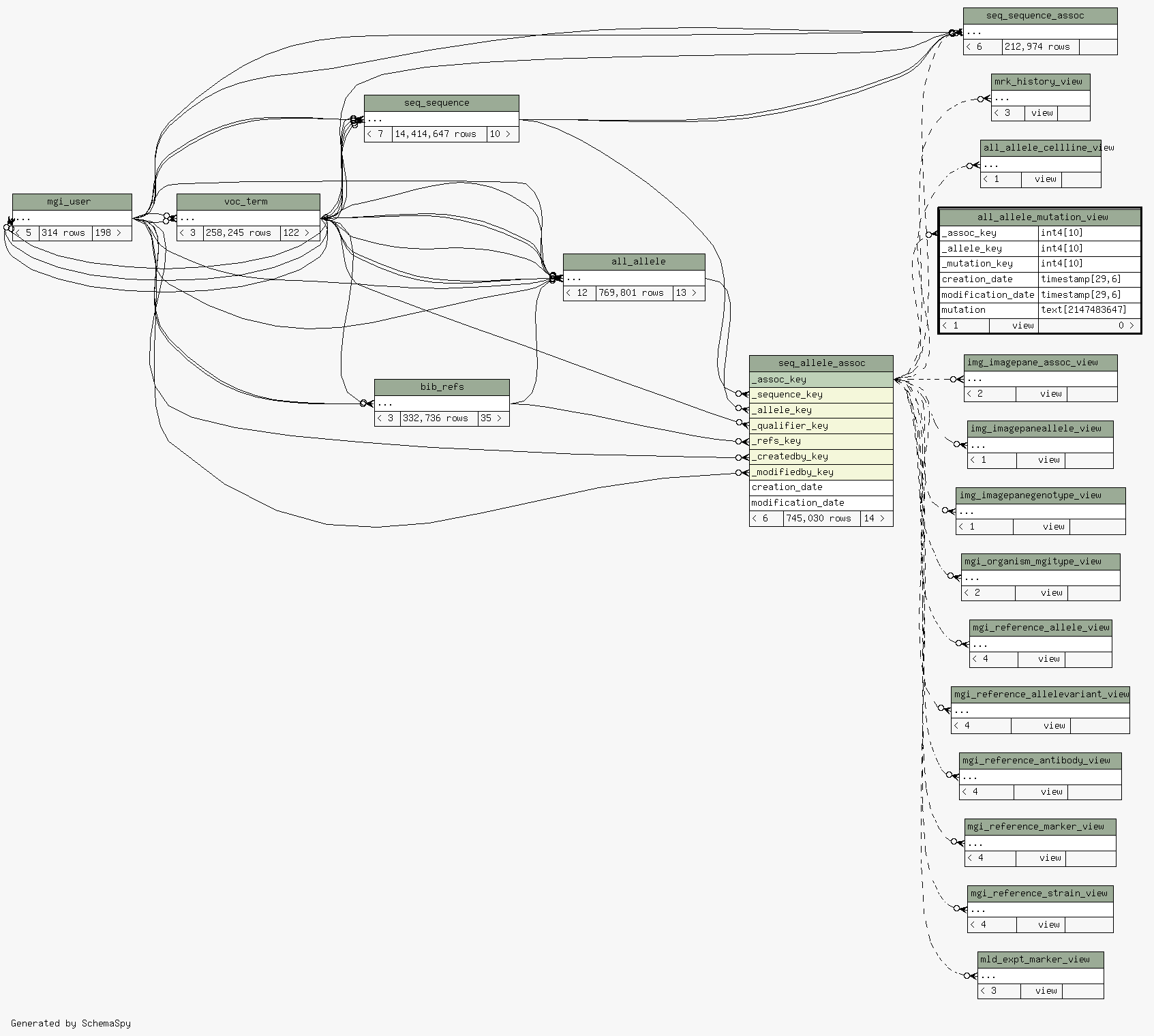Select _mutation_key in all_allele_mutation_view
Screen dimensions: 1154x1036
coord(989,264)
